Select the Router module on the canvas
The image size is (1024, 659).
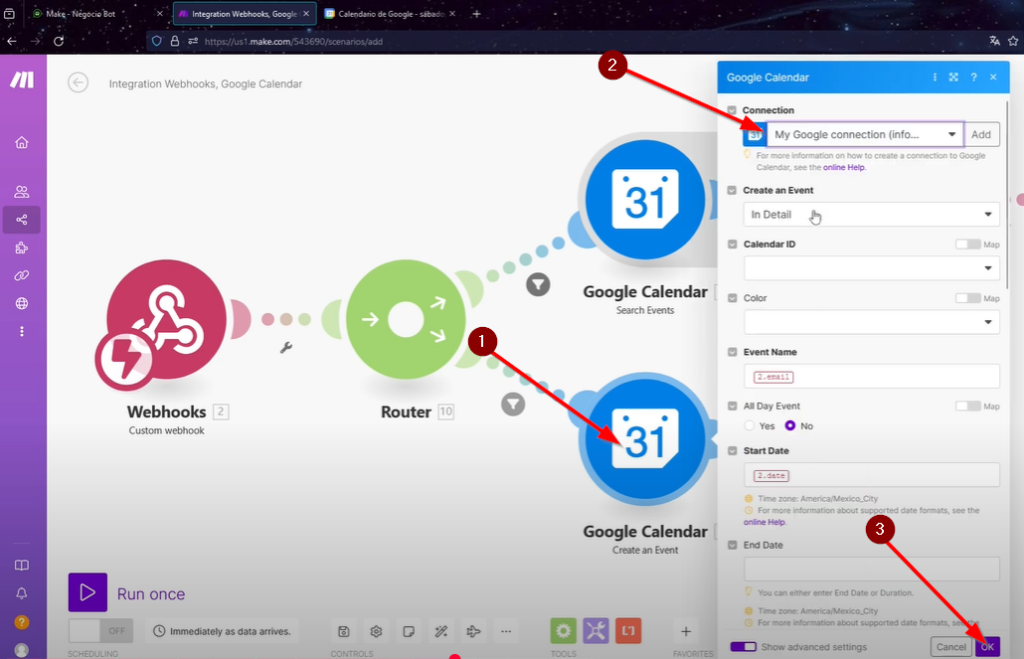[x=406, y=319]
